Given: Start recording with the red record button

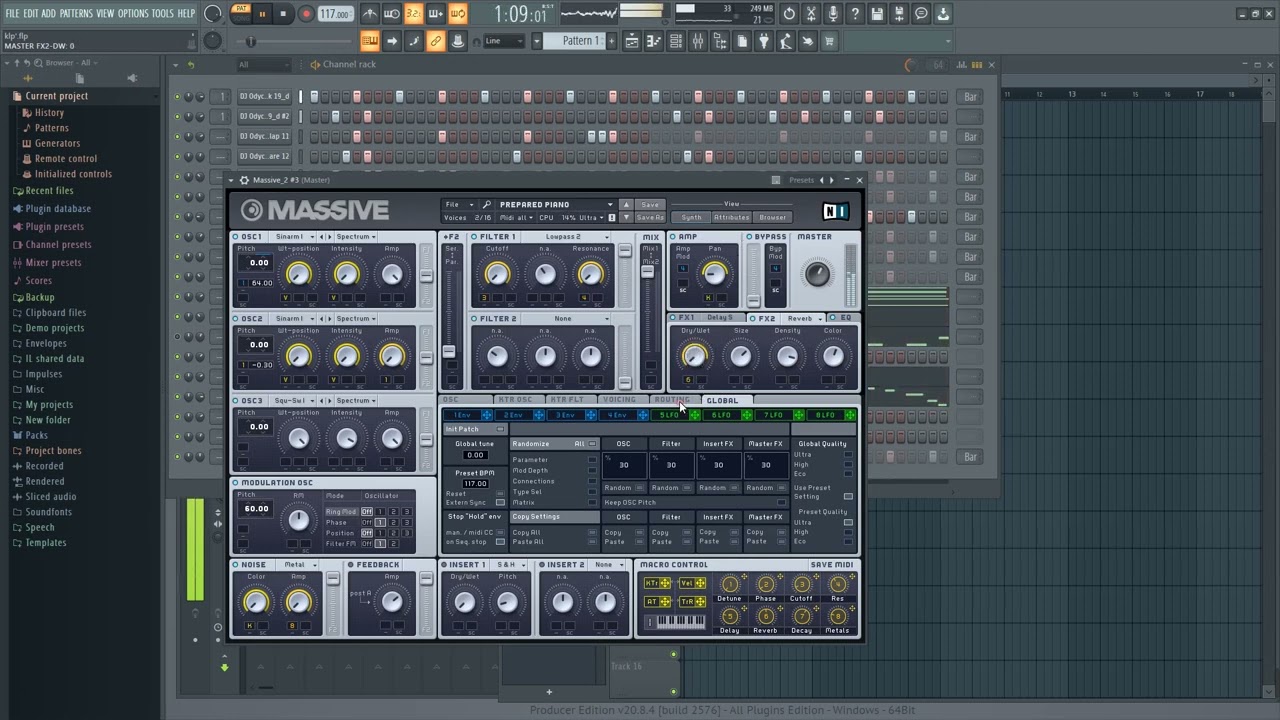Looking at the screenshot, I should click(x=305, y=14).
